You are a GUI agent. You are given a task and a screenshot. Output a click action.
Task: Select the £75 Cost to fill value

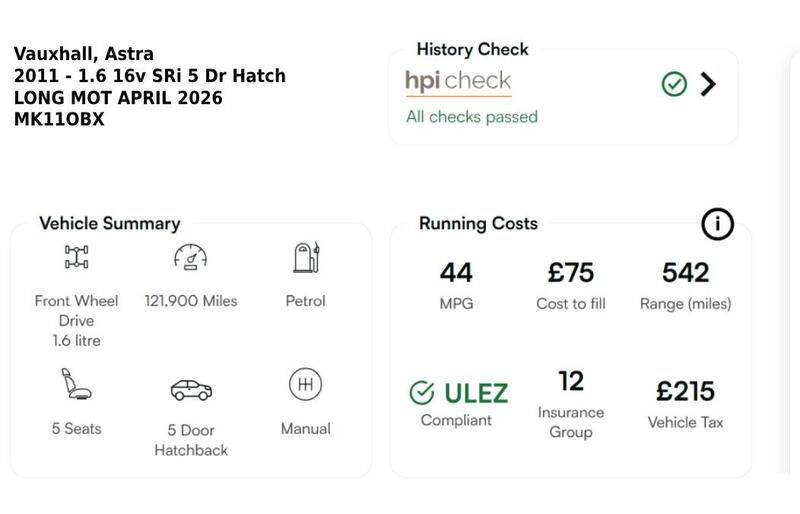coord(571,273)
